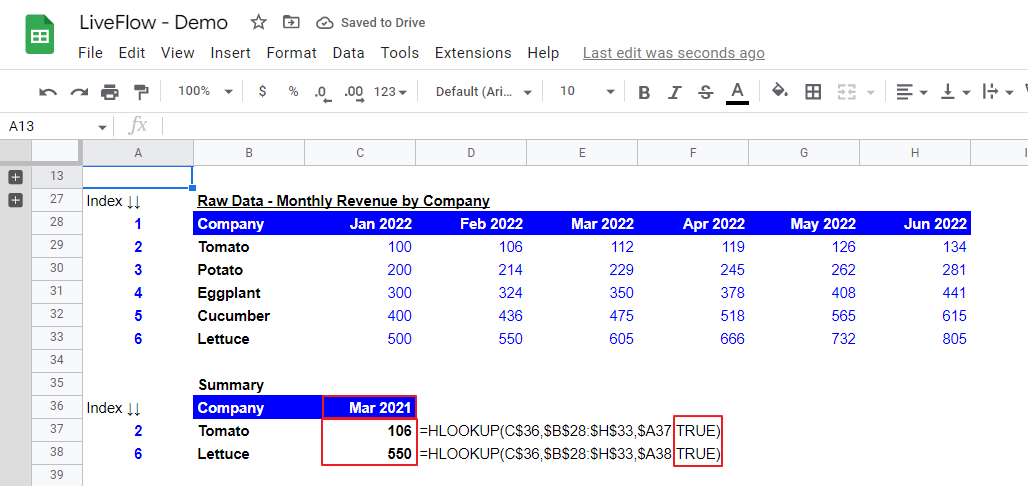This screenshot has width=1028, height=486.
Task: Click the LiveFlow - Demo document title
Action: click(x=153, y=23)
